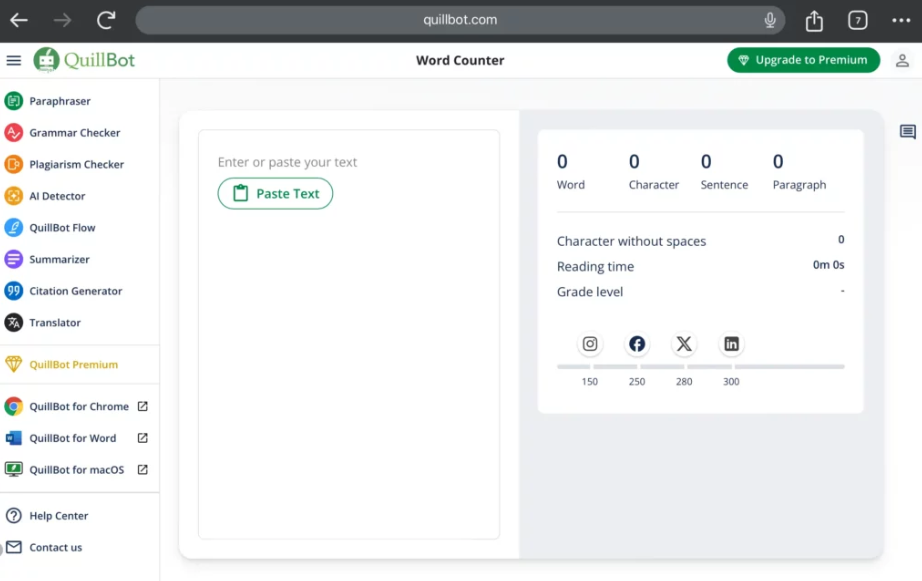The width and height of the screenshot is (922, 581).
Task: Click the Word count value
Action: point(562,162)
